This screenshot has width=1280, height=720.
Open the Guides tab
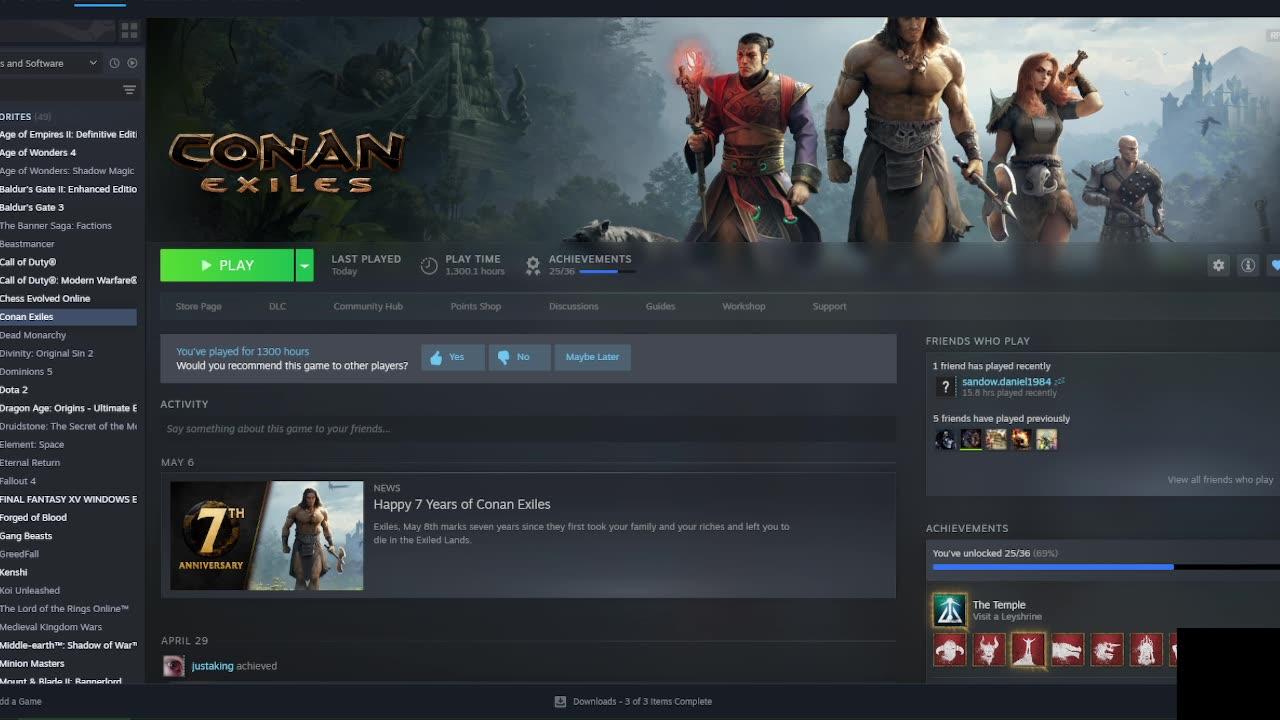660,307
